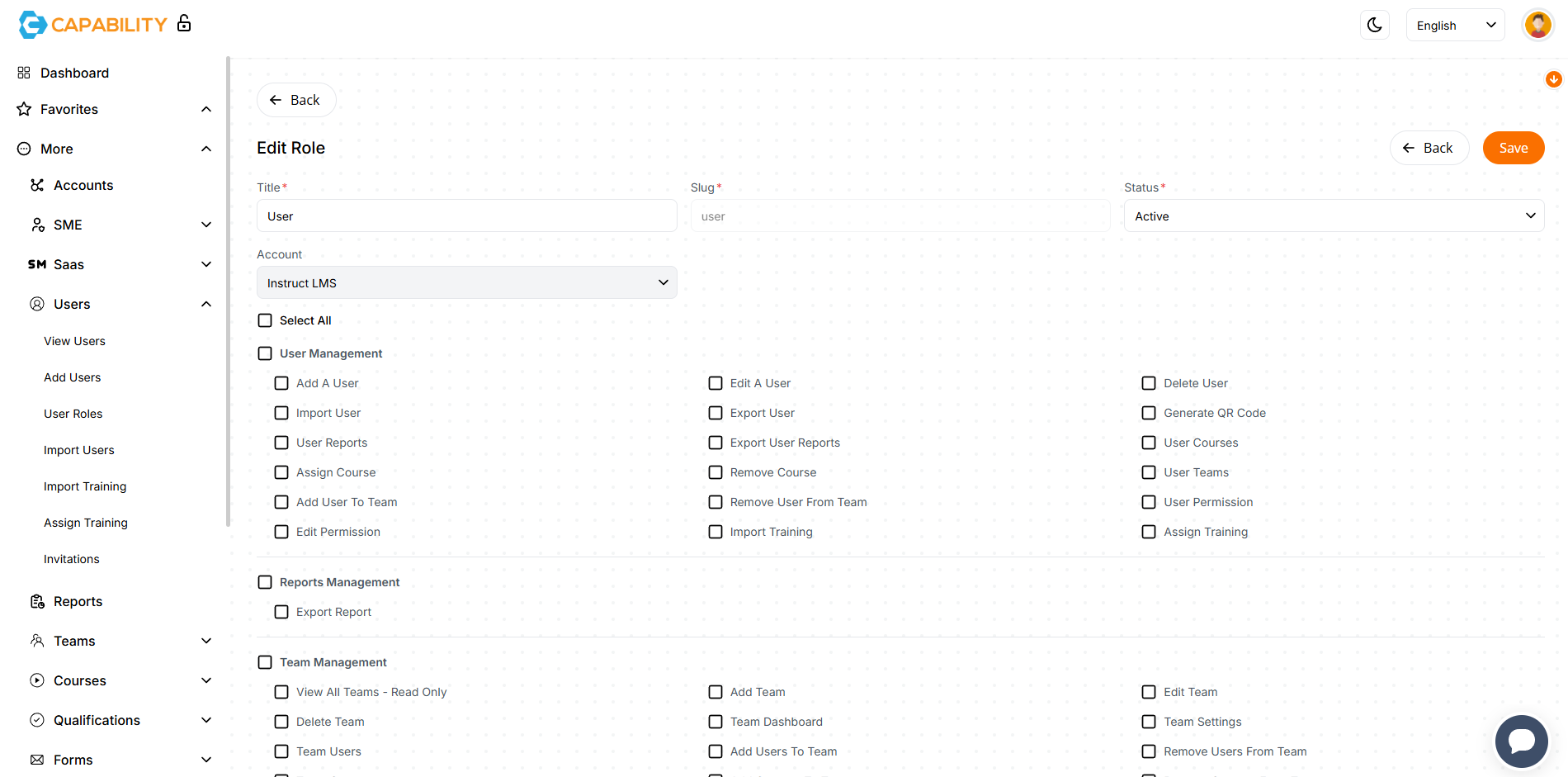Click the Back button above Edit Role
Screen dimensions: 1568x777
click(296, 100)
